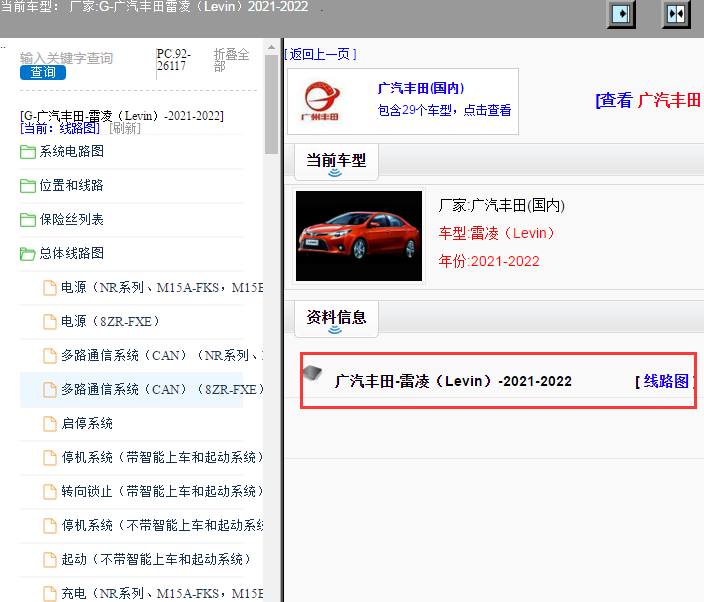704x602 pixels.
Task: Click the blue 查询 search button
Action: pos(43,72)
